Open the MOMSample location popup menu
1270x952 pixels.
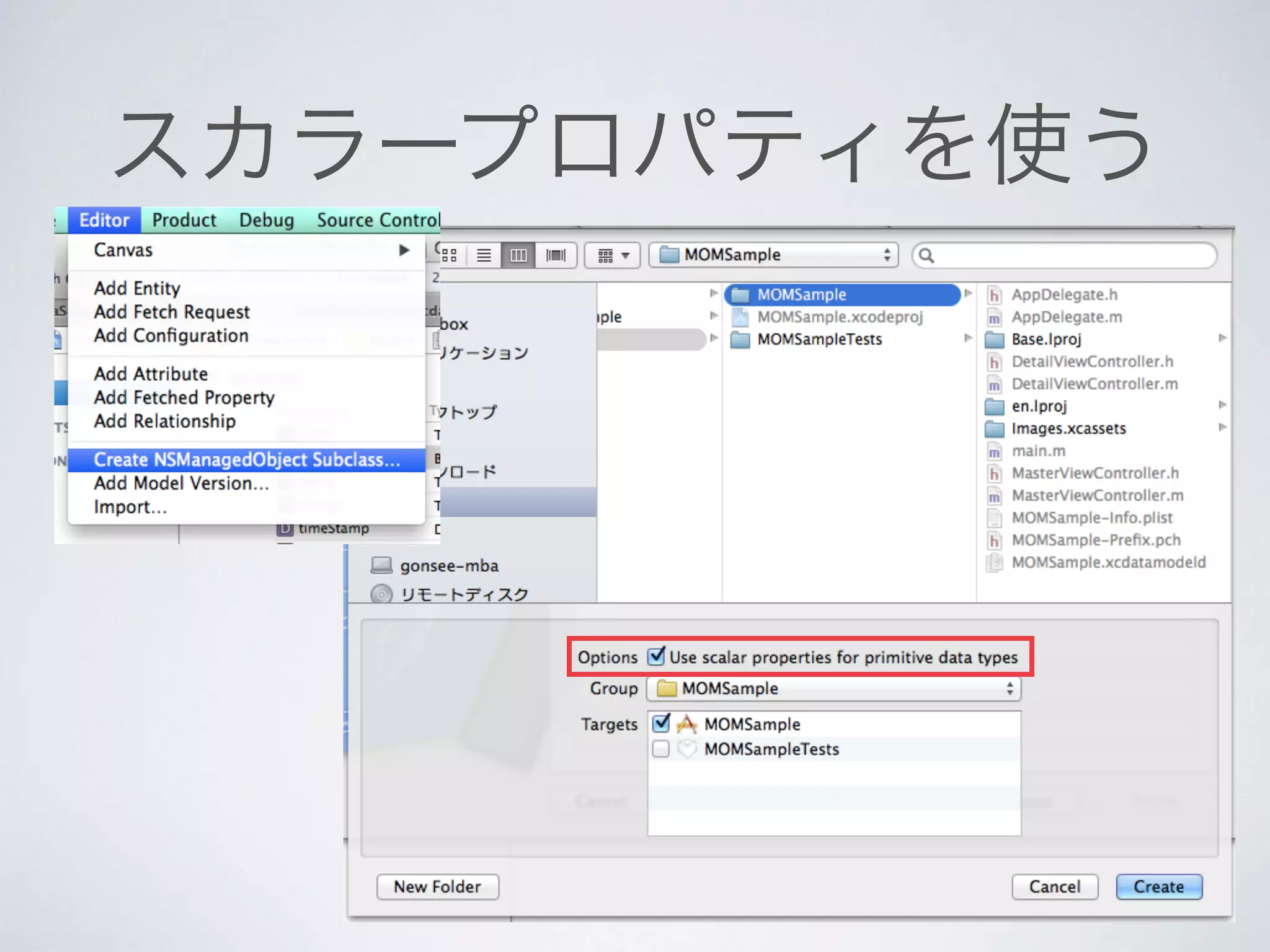(x=773, y=255)
